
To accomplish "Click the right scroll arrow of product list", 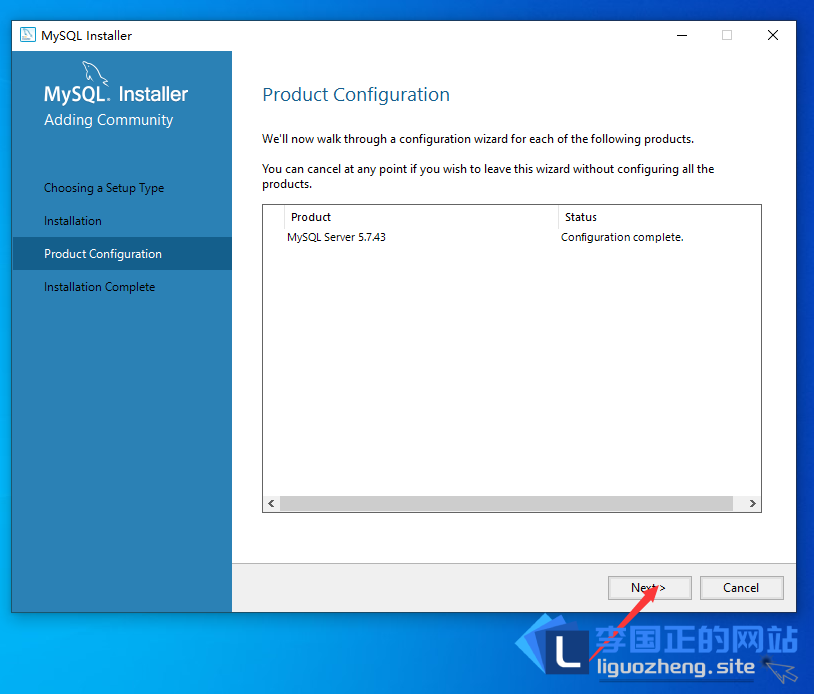I will point(752,504).
